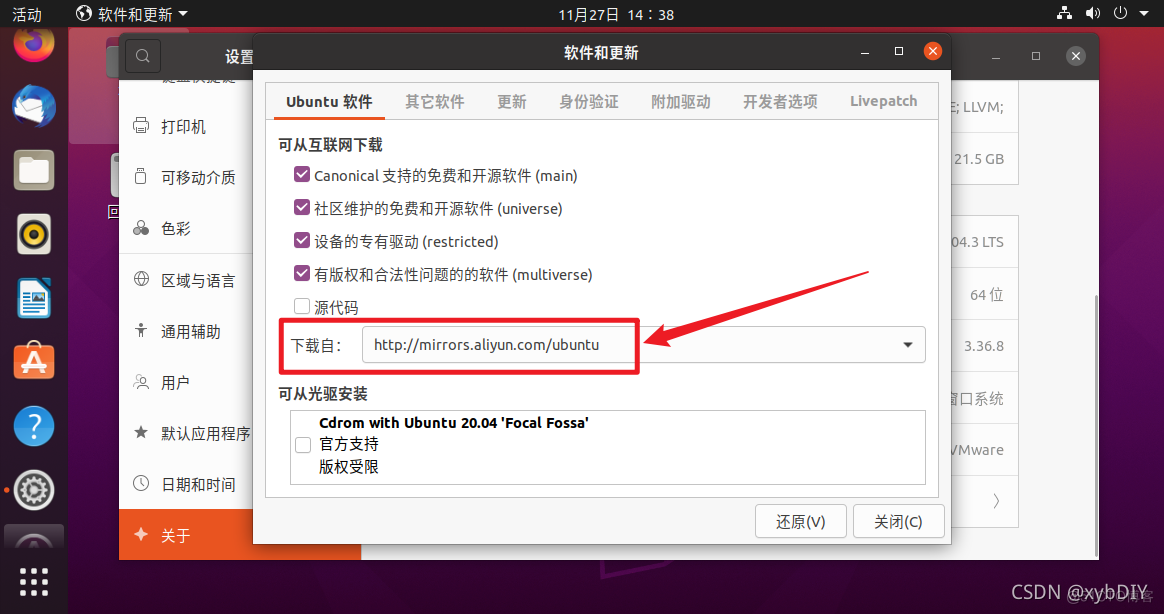Launch Ubuntu Software from the dock
This screenshot has width=1164, height=614.
click(x=33, y=361)
